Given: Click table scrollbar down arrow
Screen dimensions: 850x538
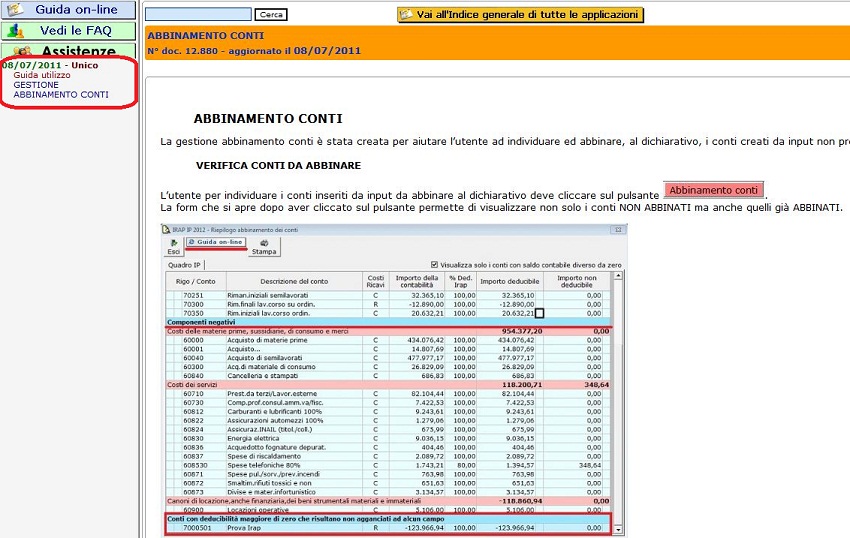Looking at the screenshot, I should [617, 530].
